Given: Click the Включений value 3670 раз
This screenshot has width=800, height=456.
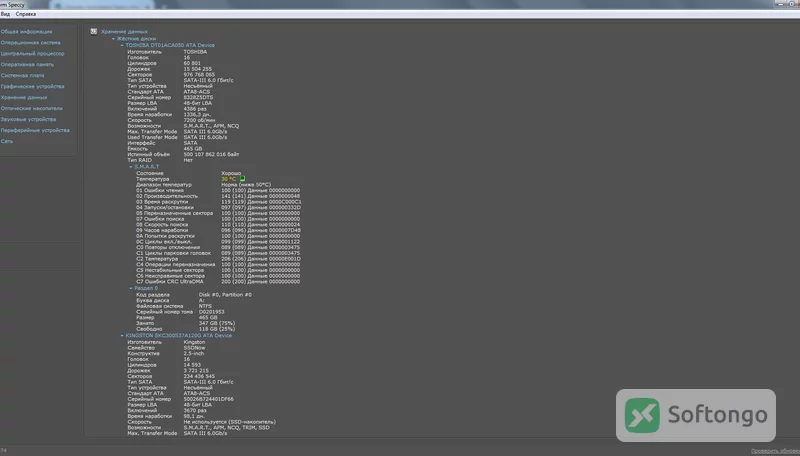Looking at the screenshot, I should point(195,411).
